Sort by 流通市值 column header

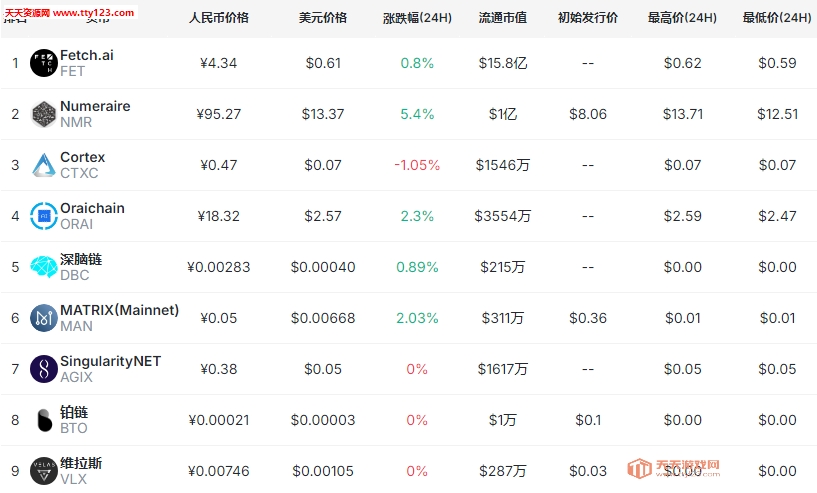(503, 18)
